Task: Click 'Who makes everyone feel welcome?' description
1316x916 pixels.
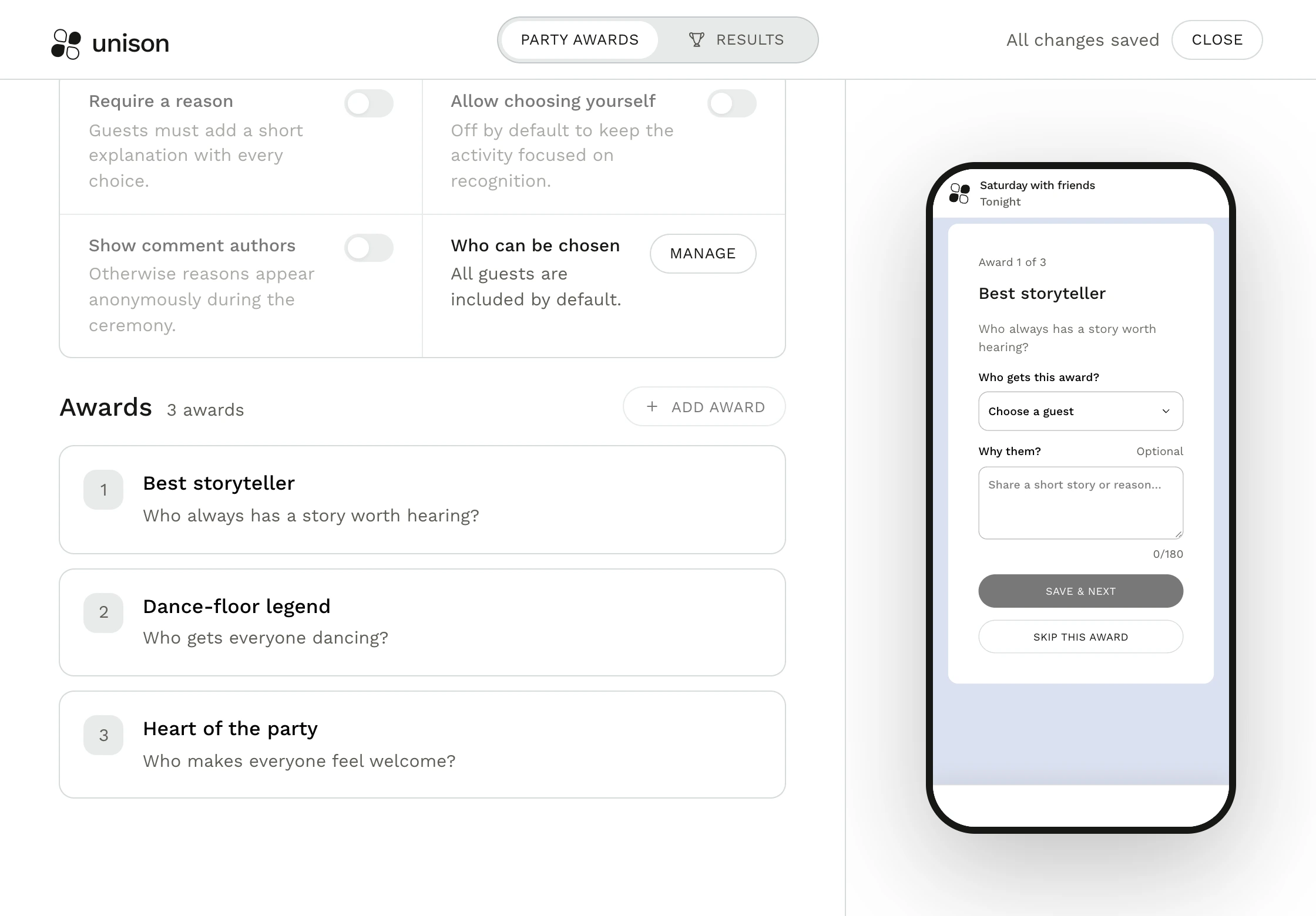Action: 299,761
